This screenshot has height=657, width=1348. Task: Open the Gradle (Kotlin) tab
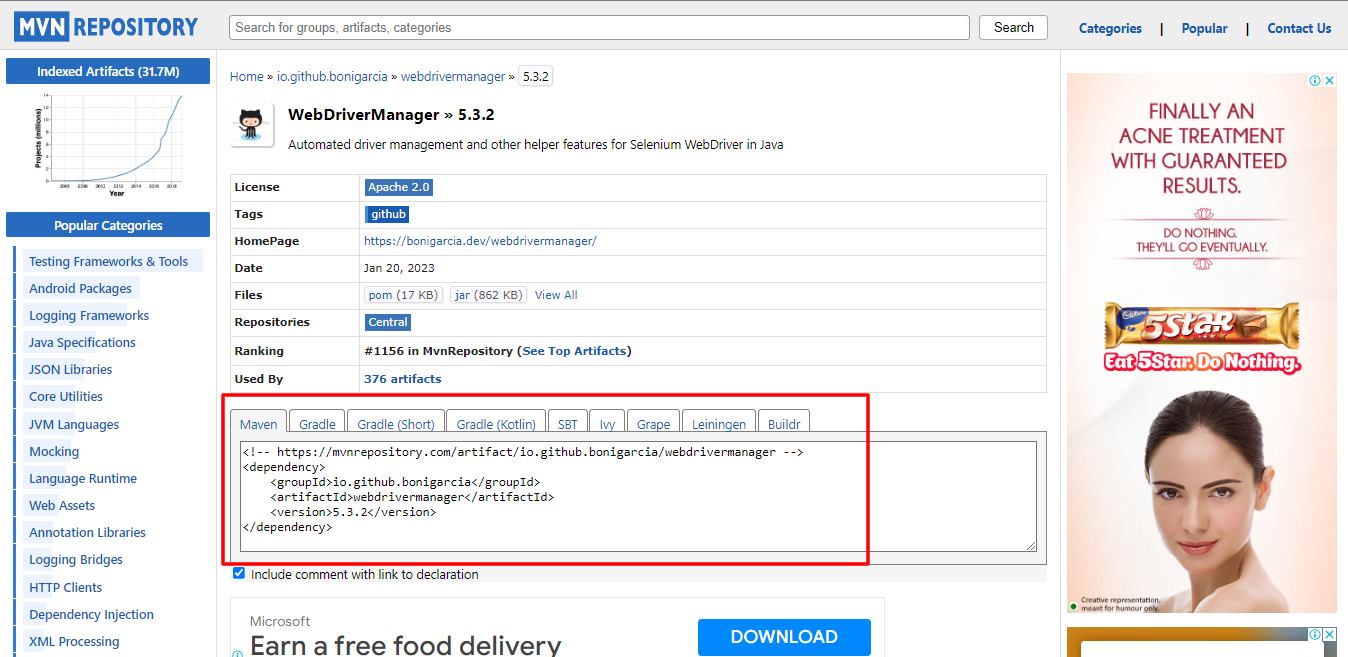496,424
